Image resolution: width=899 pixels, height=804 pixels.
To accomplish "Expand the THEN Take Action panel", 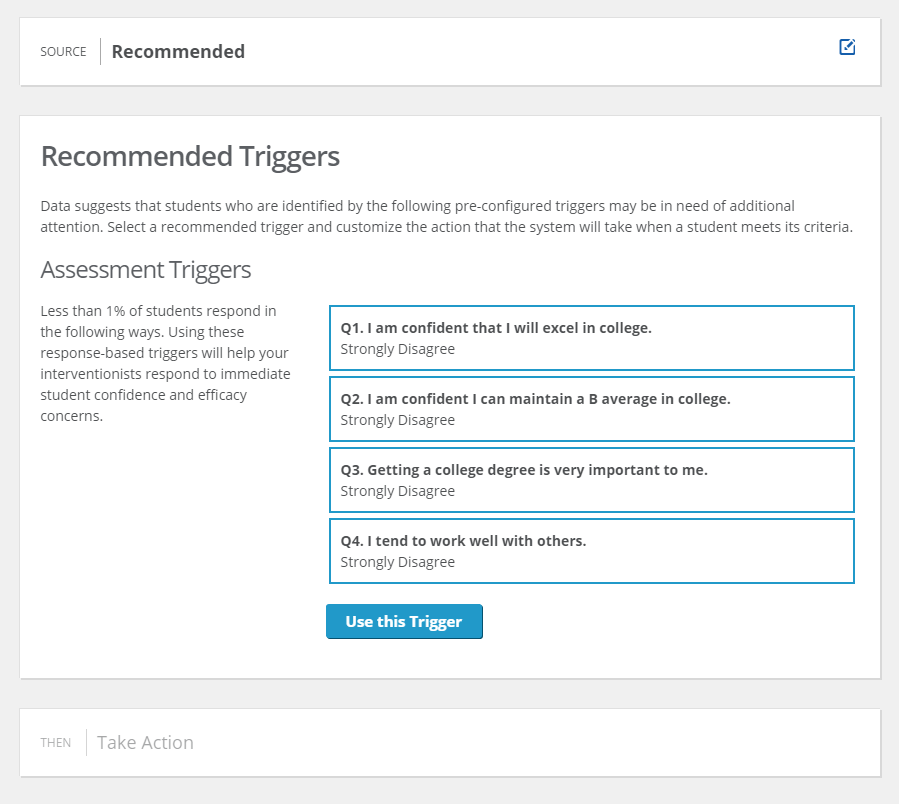I will point(145,742).
